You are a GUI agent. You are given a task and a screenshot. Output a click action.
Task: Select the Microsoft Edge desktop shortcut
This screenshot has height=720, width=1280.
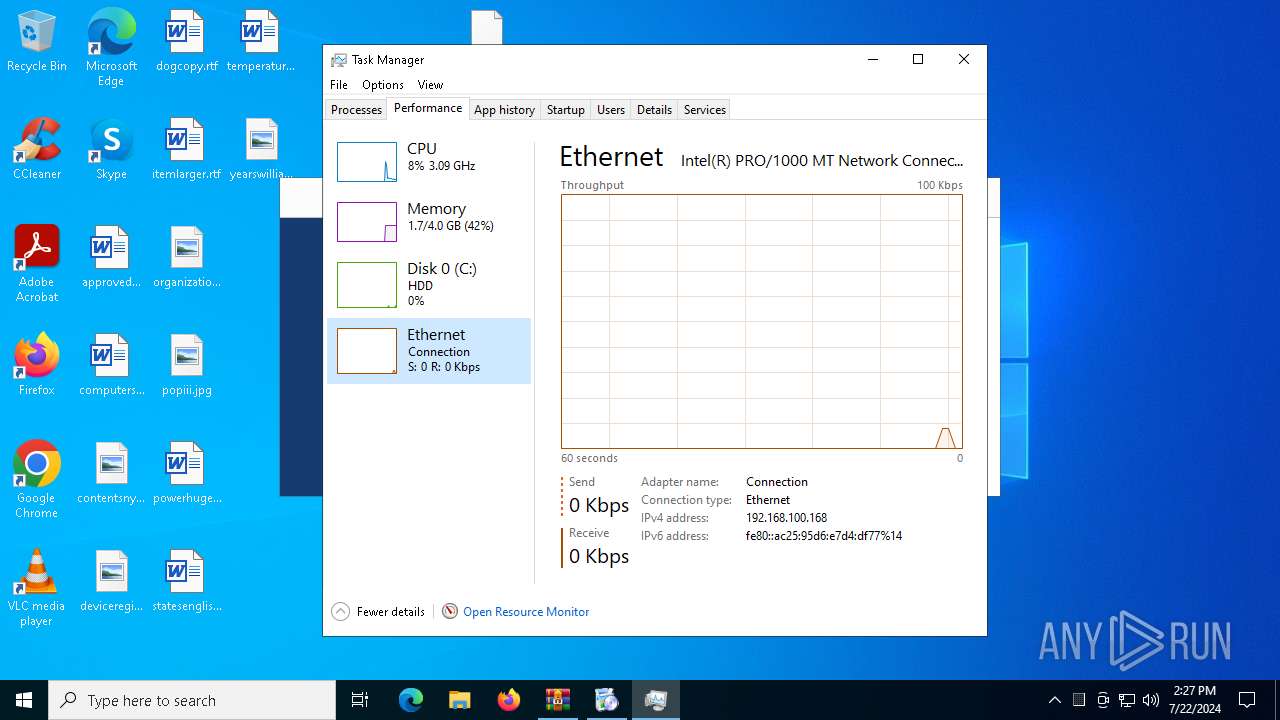111,47
